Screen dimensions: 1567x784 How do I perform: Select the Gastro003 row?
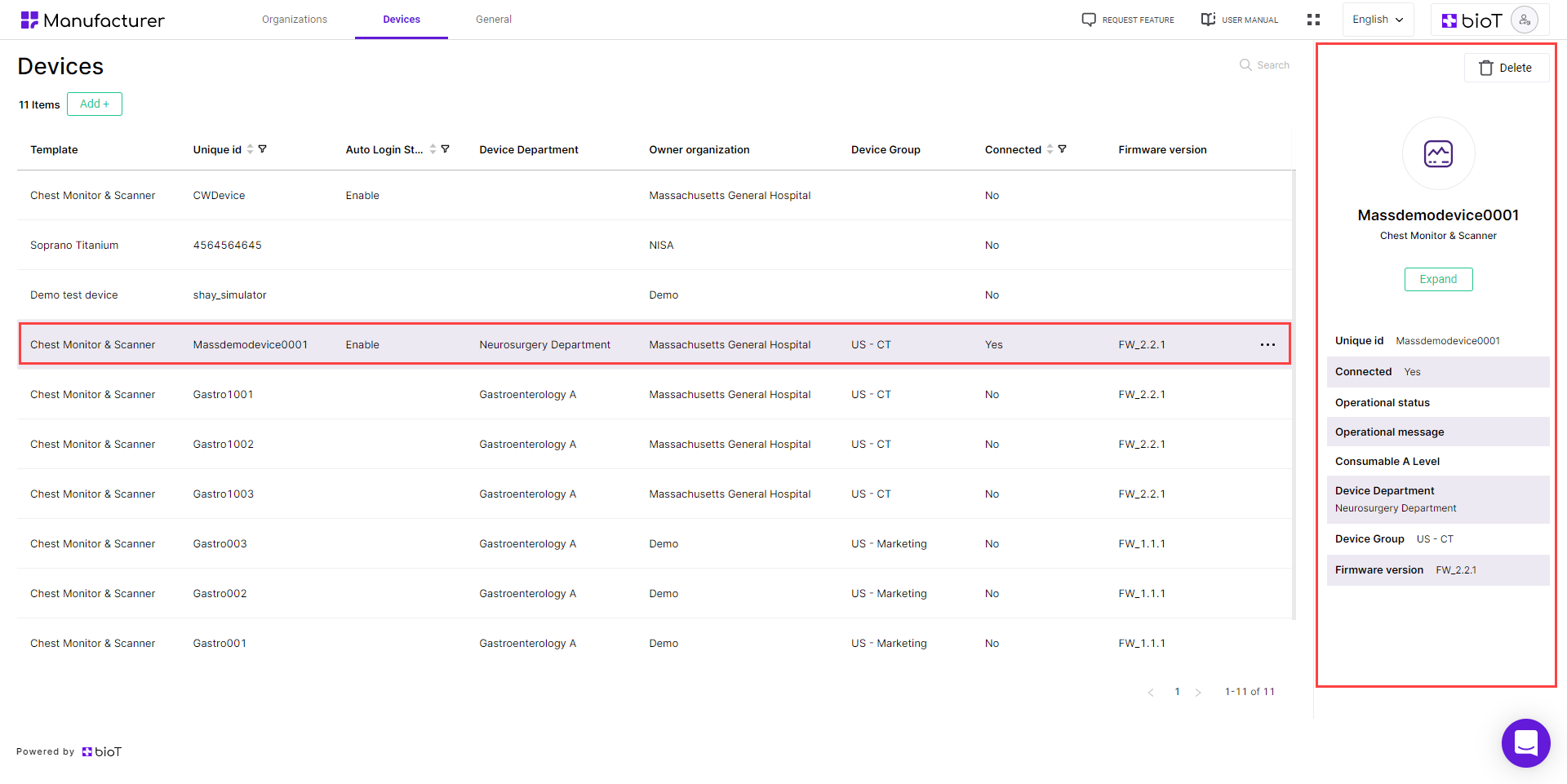coord(655,544)
